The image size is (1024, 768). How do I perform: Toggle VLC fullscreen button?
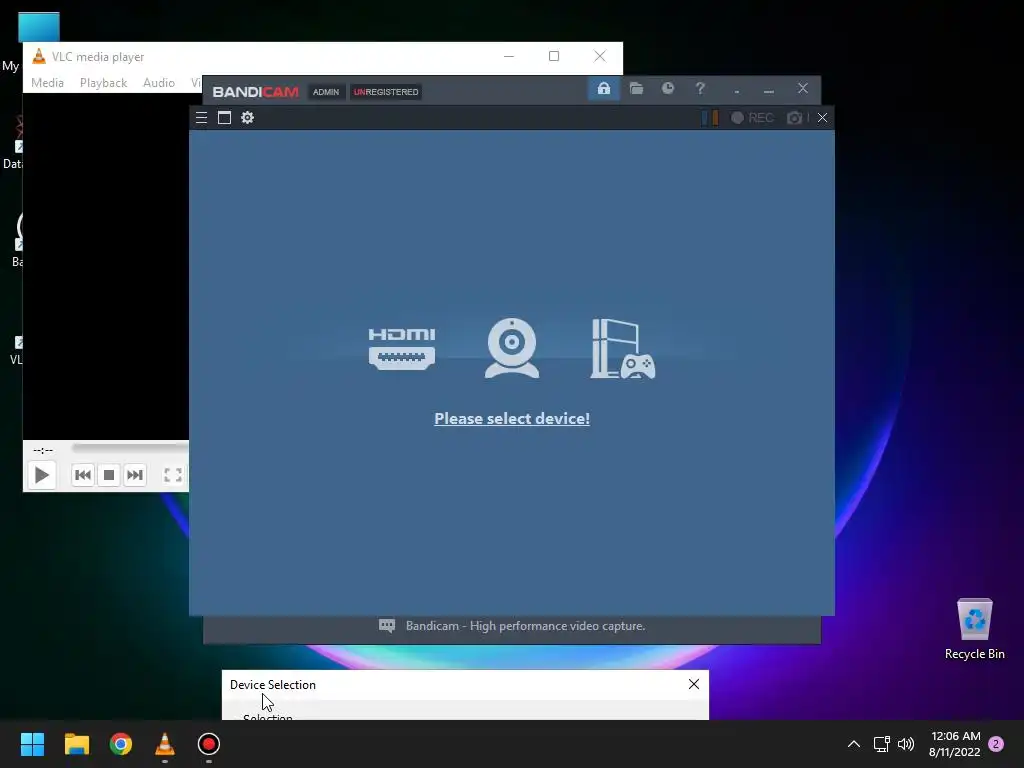[172, 475]
